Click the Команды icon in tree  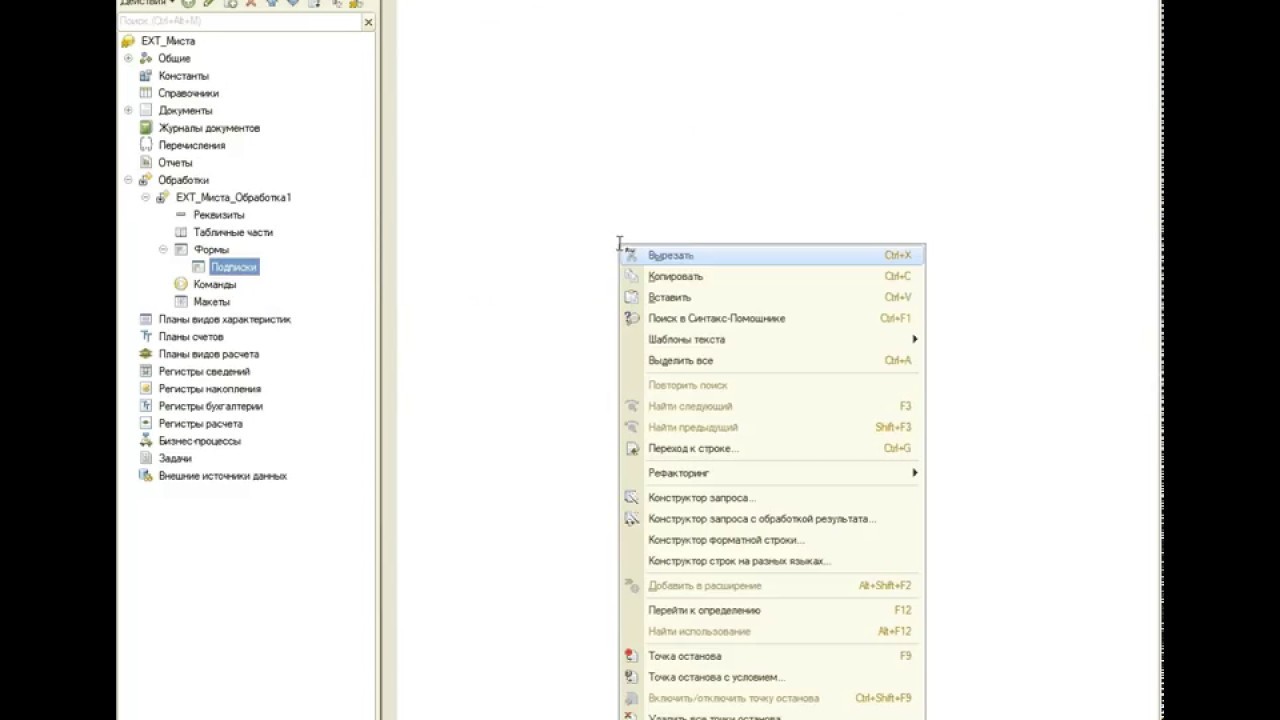coord(181,284)
